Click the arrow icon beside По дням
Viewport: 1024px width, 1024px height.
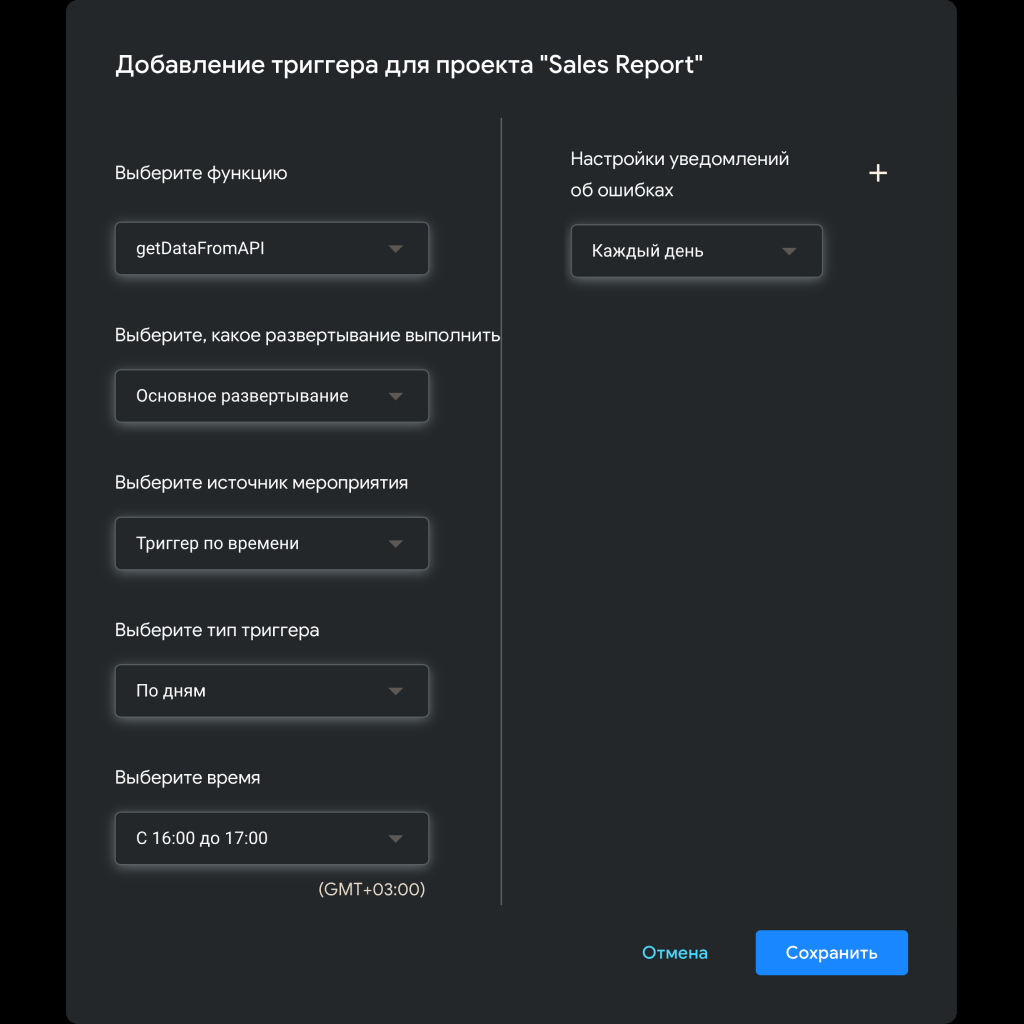pyautogui.click(x=395, y=691)
